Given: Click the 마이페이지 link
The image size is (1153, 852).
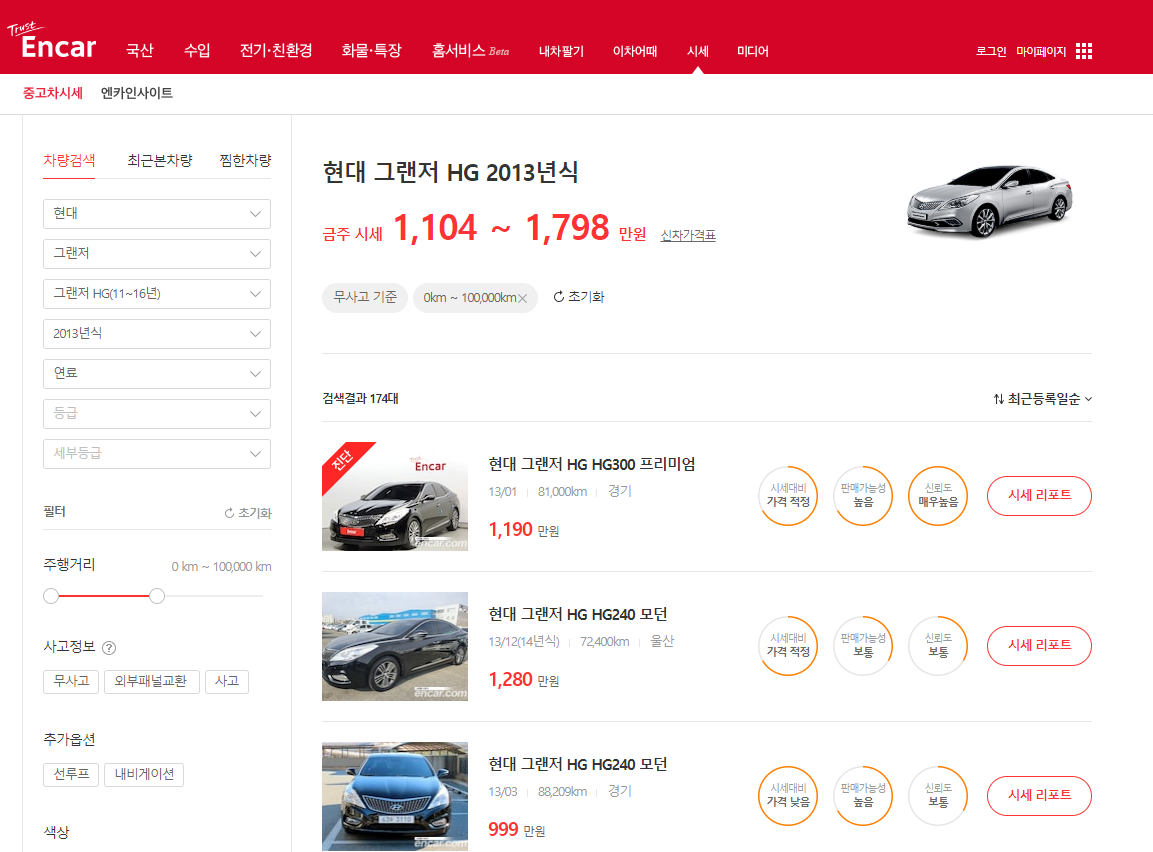Looking at the screenshot, I should pyautogui.click(x=1041, y=51).
